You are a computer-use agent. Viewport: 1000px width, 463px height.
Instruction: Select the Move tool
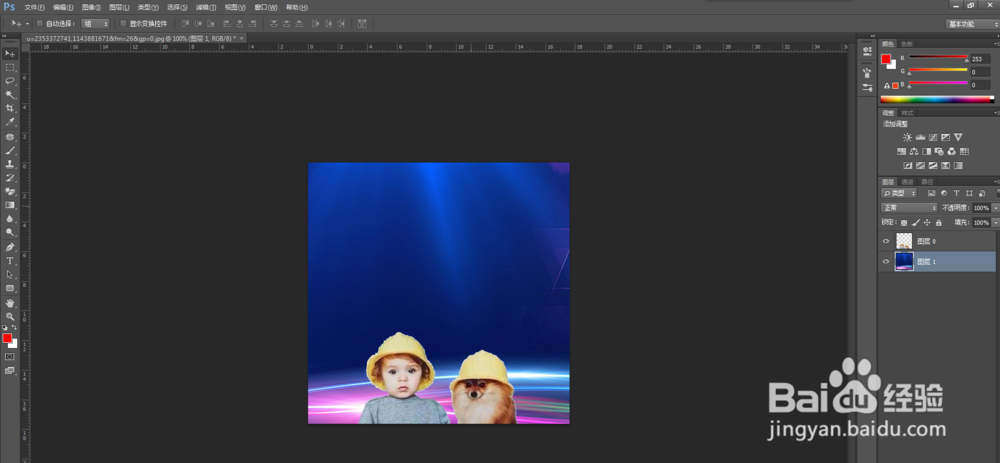click(x=10, y=53)
